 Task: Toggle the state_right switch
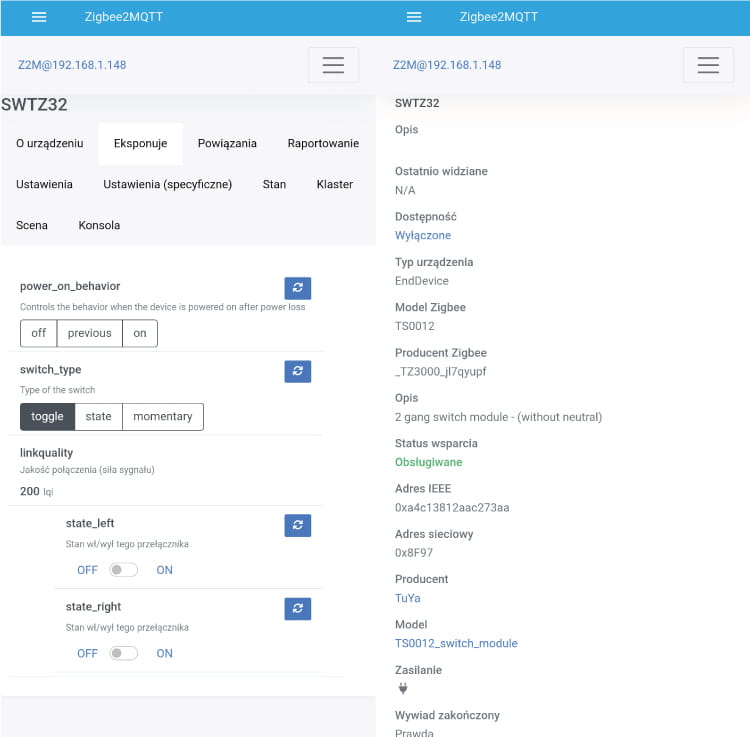[x=124, y=653]
